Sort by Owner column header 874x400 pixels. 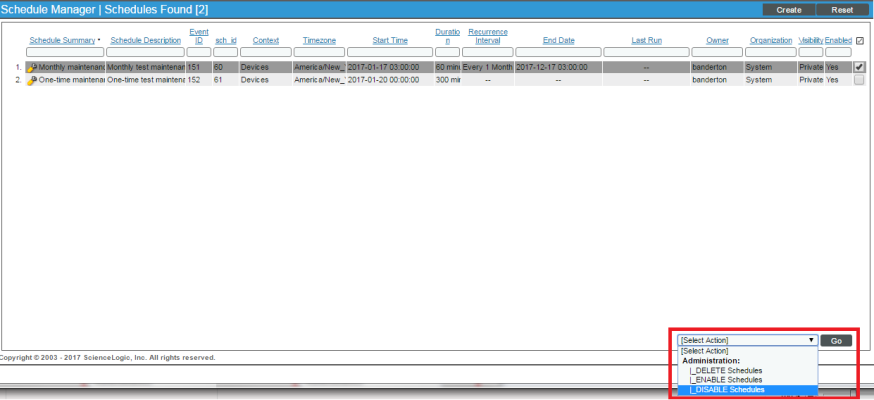click(718, 41)
